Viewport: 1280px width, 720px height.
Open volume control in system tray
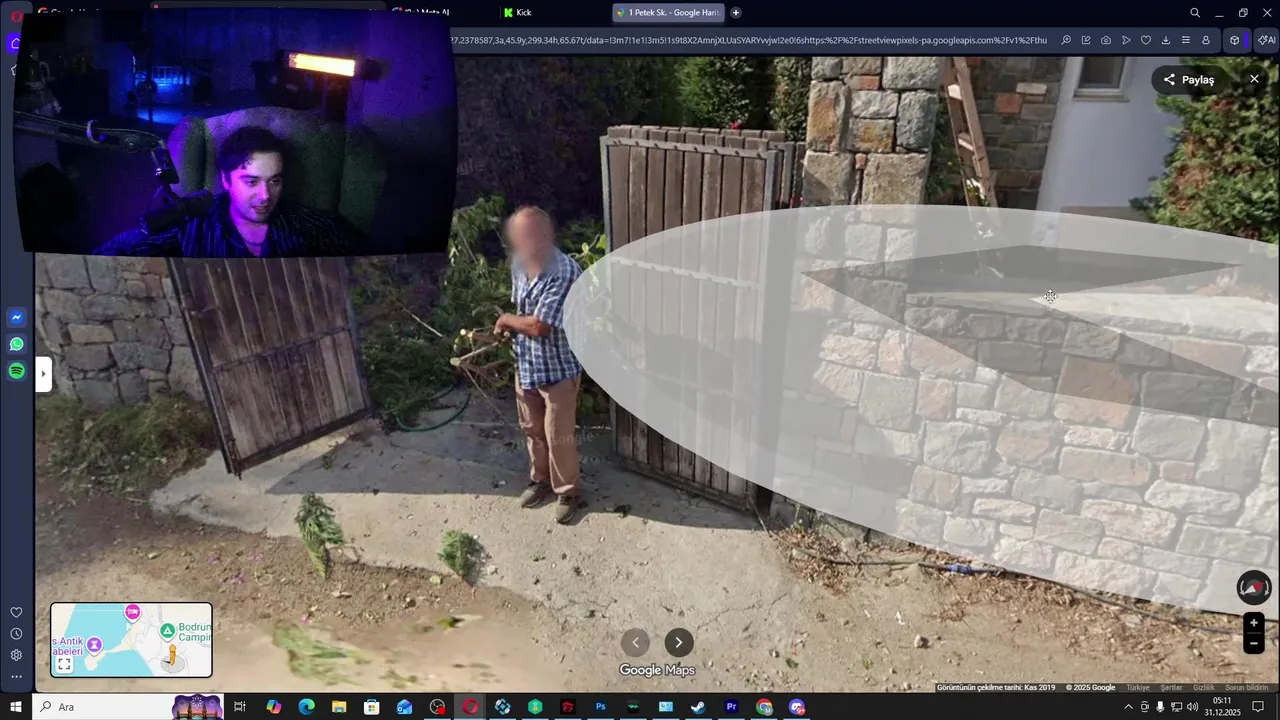point(1193,707)
